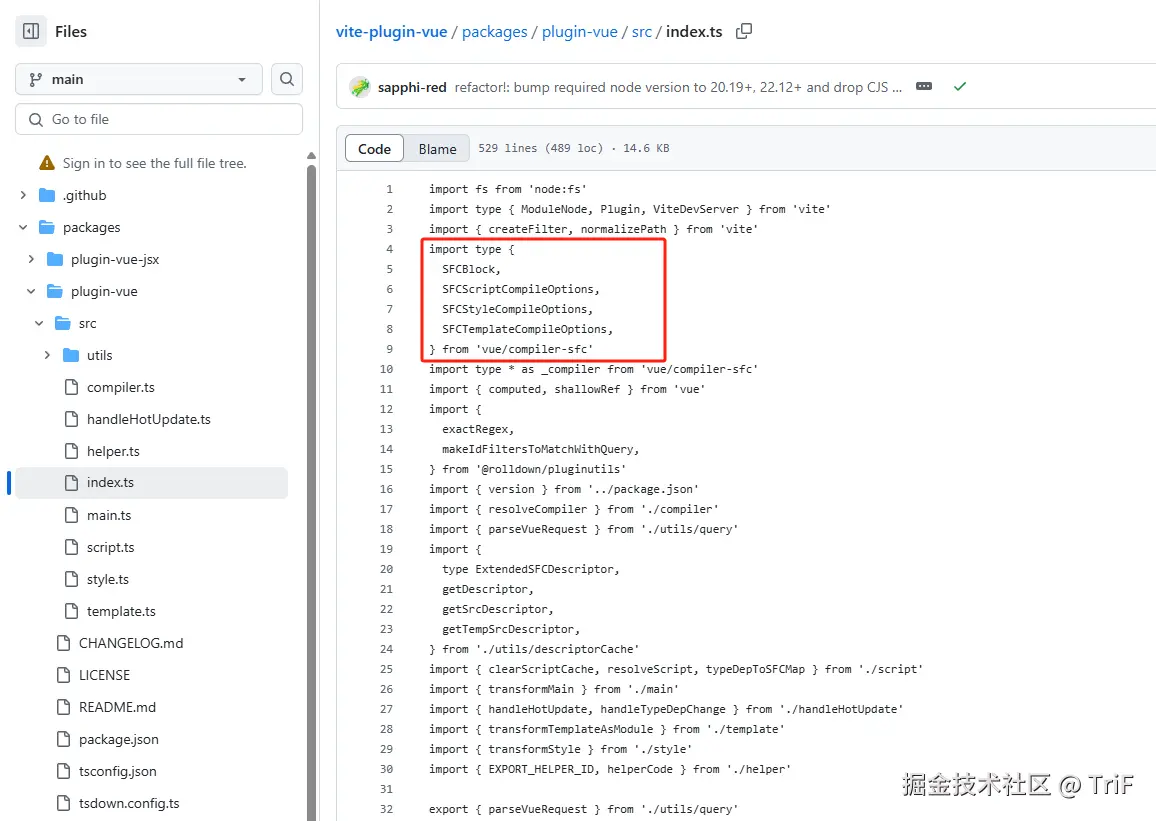Collapse the src folder chevron
This screenshot has height=821, width=1156.
pos(39,324)
